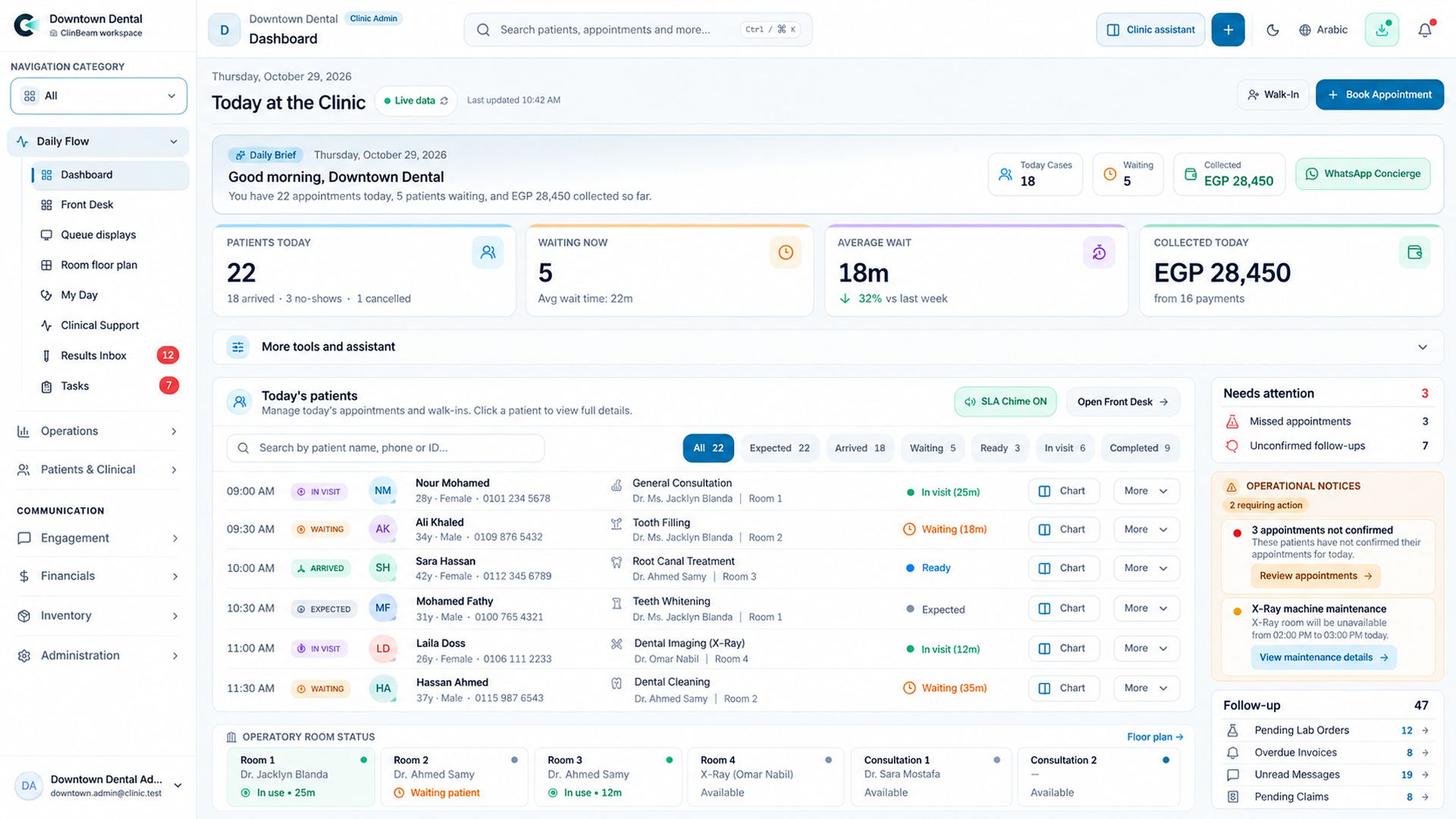Screen dimensions: 1456x819
Task: Open WhatsApp Concierge
Action: (1363, 174)
